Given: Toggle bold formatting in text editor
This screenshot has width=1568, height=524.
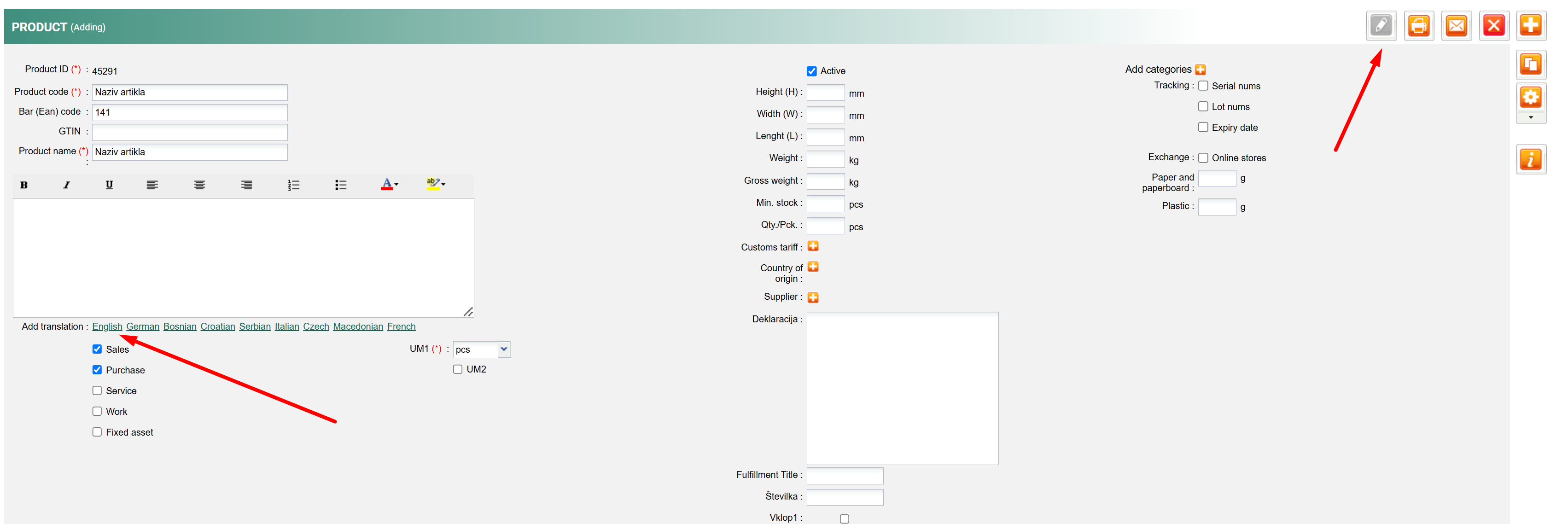Looking at the screenshot, I should pyautogui.click(x=24, y=185).
